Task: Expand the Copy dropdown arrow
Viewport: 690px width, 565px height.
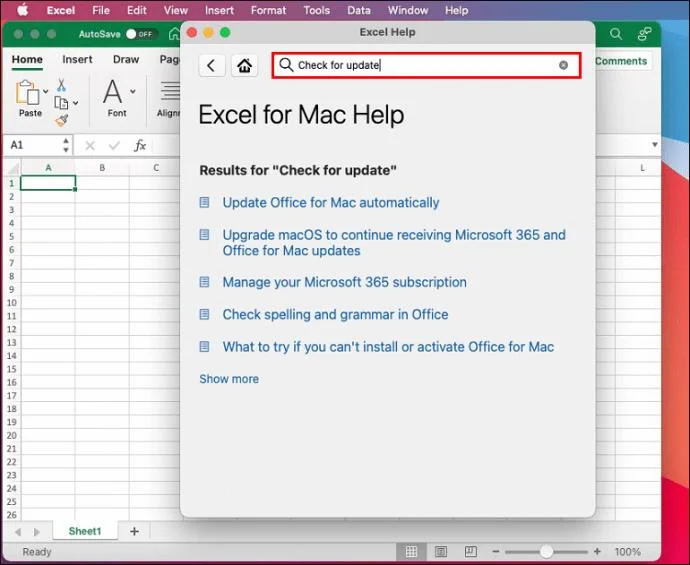Action: (76, 103)
